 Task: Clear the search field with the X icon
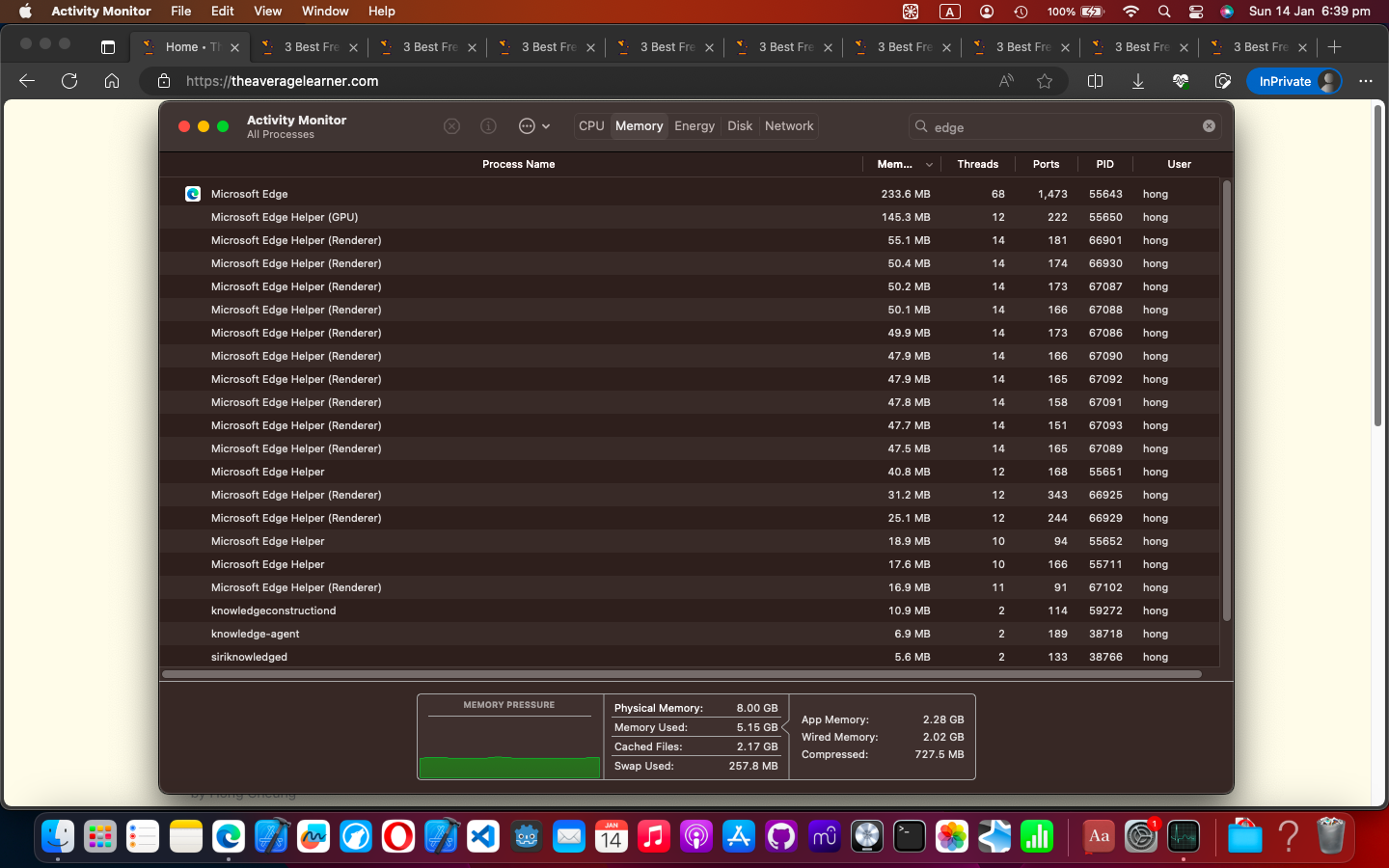coord(1209,126)
